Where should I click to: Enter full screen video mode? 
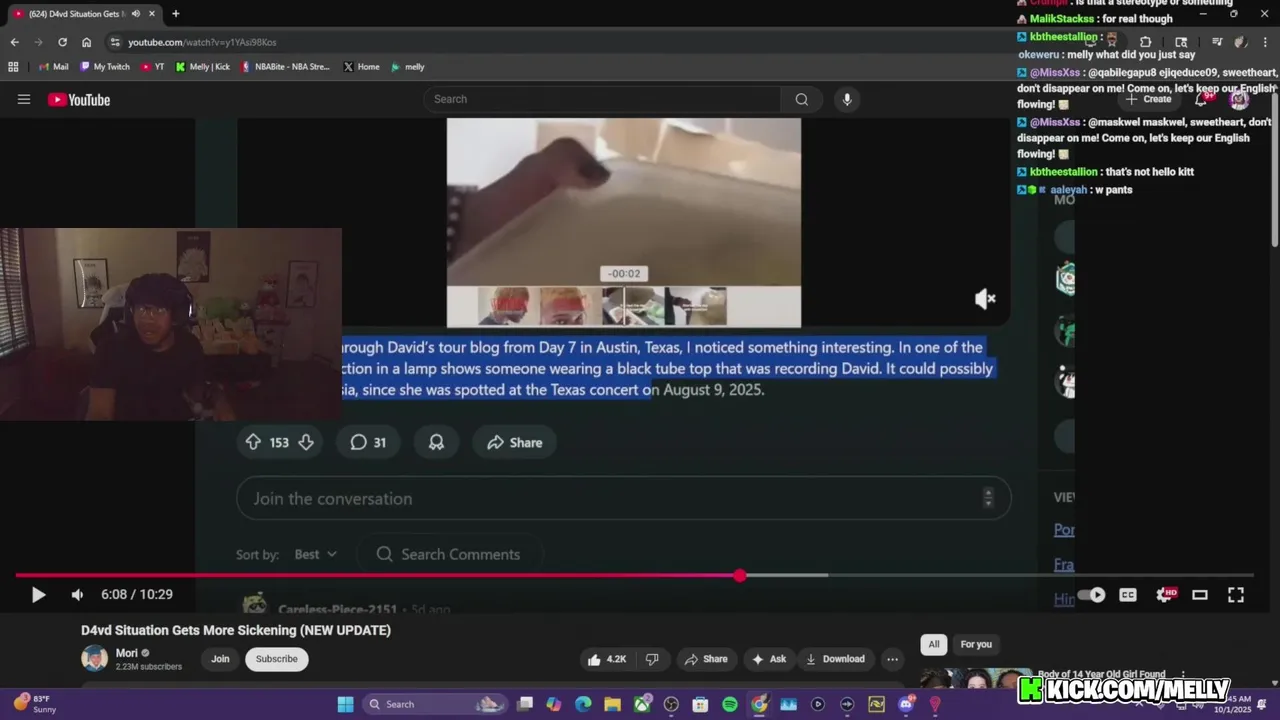tap(1236, 594)
